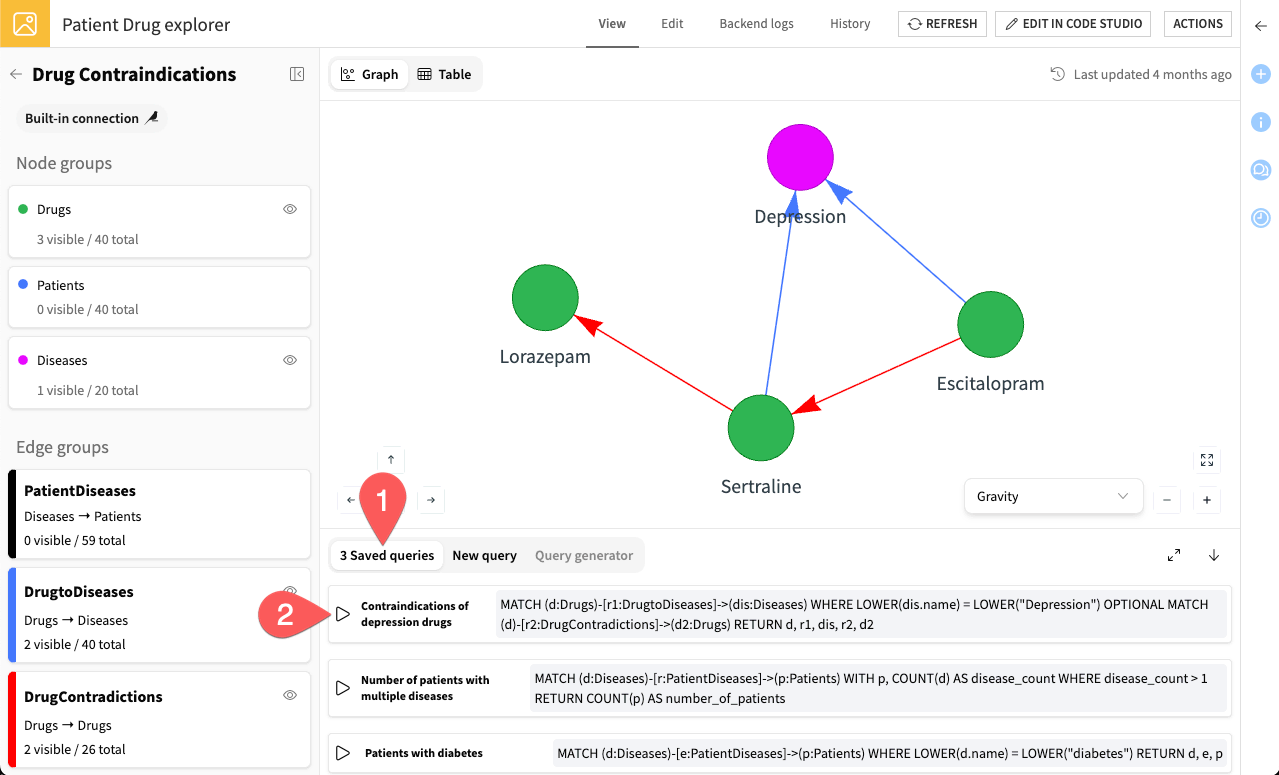The width and height of the screenshot is (1279, 775).
Task: Zoom in on the graph with the plus icon
Action: [x=1206, y=498]
